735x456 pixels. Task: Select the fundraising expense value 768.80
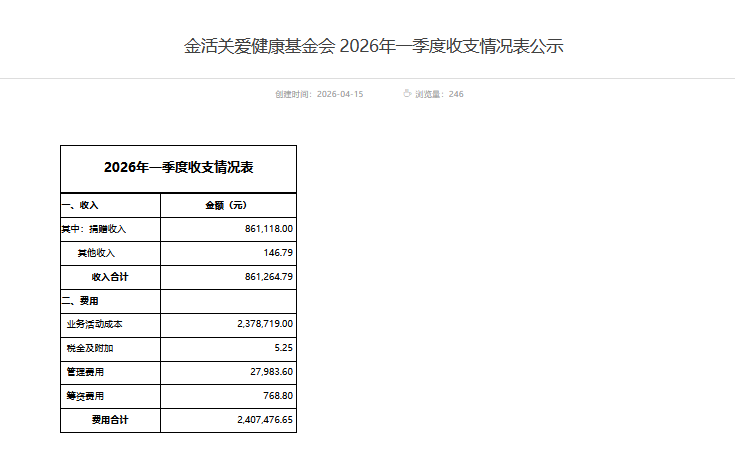(278, 396)
